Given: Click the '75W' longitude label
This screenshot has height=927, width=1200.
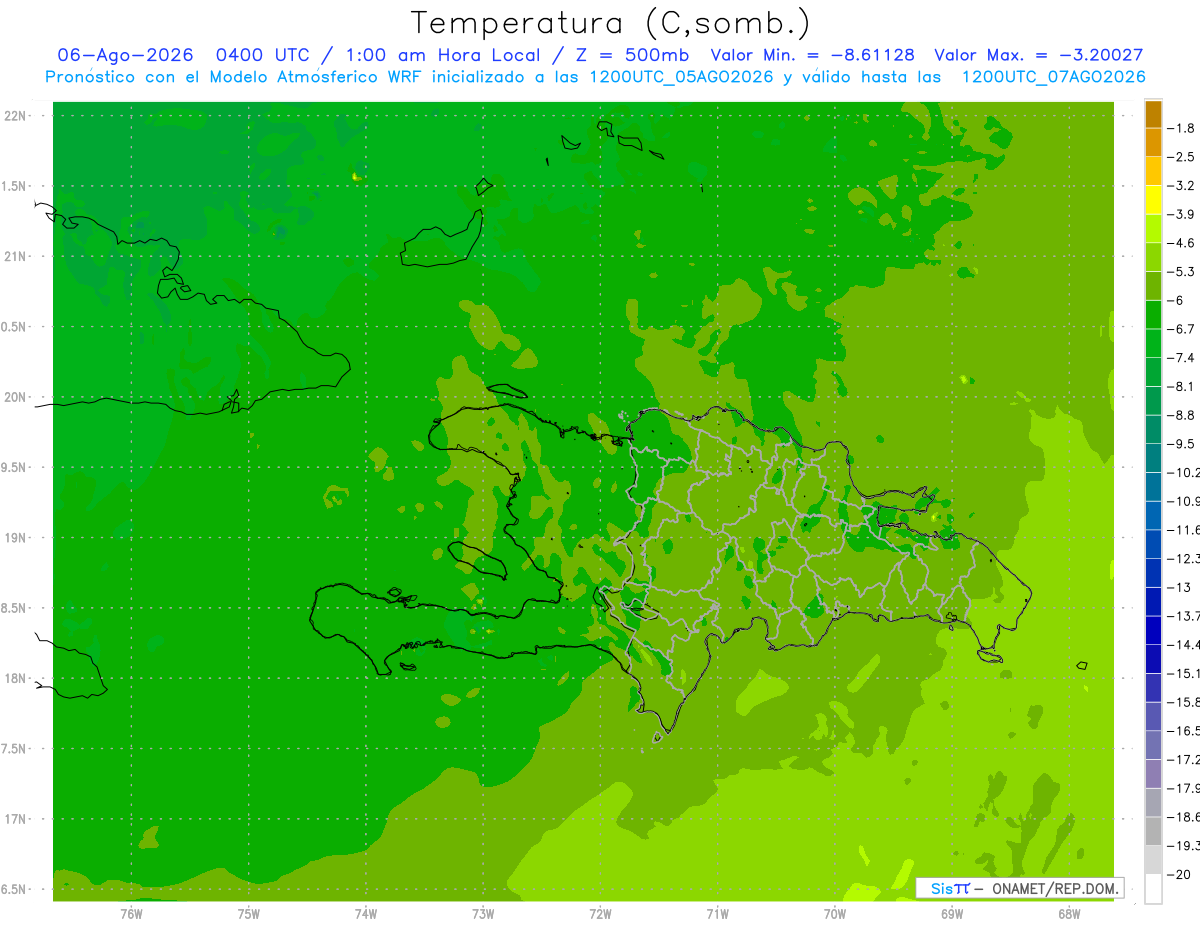Looking at the screenshot, I should tap(249, 913).
